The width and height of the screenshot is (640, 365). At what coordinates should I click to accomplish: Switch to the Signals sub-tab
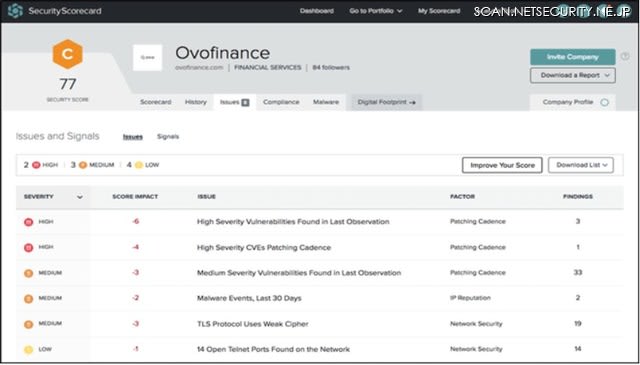pos(168,137)
